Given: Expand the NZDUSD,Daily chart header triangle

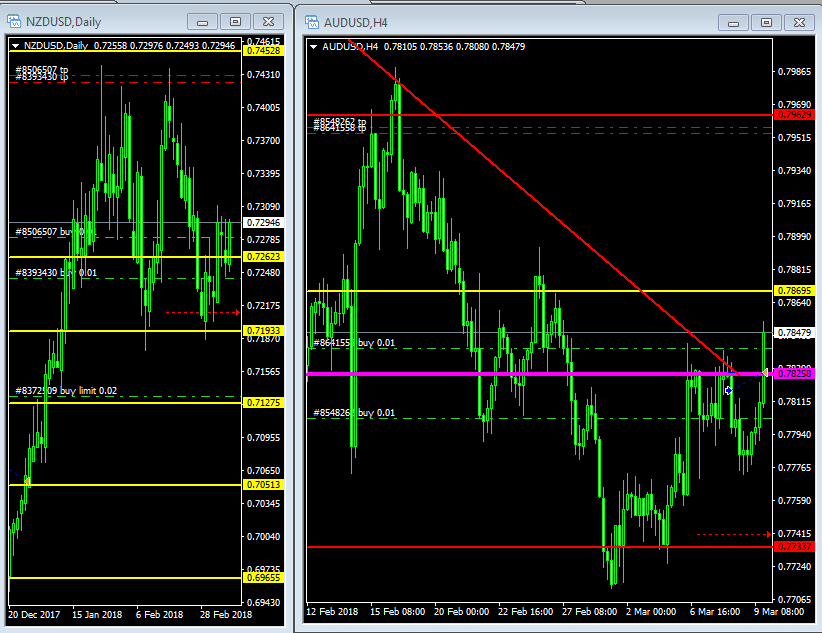Looking at the screenshot, I should point(15,46).
